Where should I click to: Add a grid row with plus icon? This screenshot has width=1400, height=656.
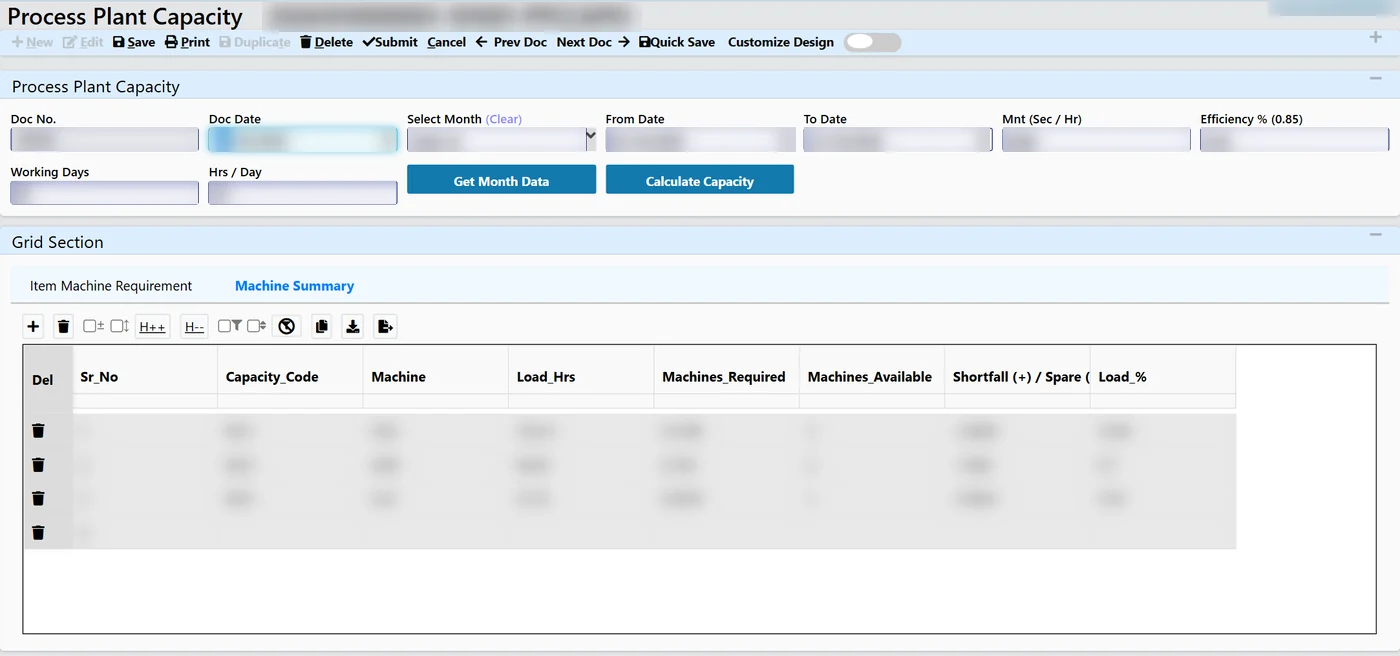(33, 326)
